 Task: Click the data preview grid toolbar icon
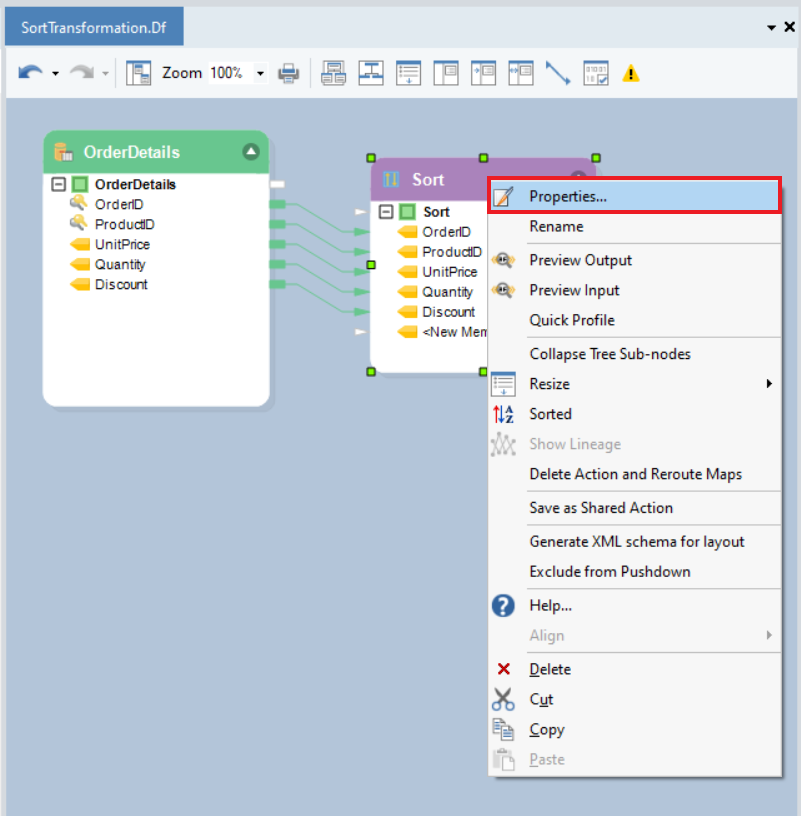point(596,73)
